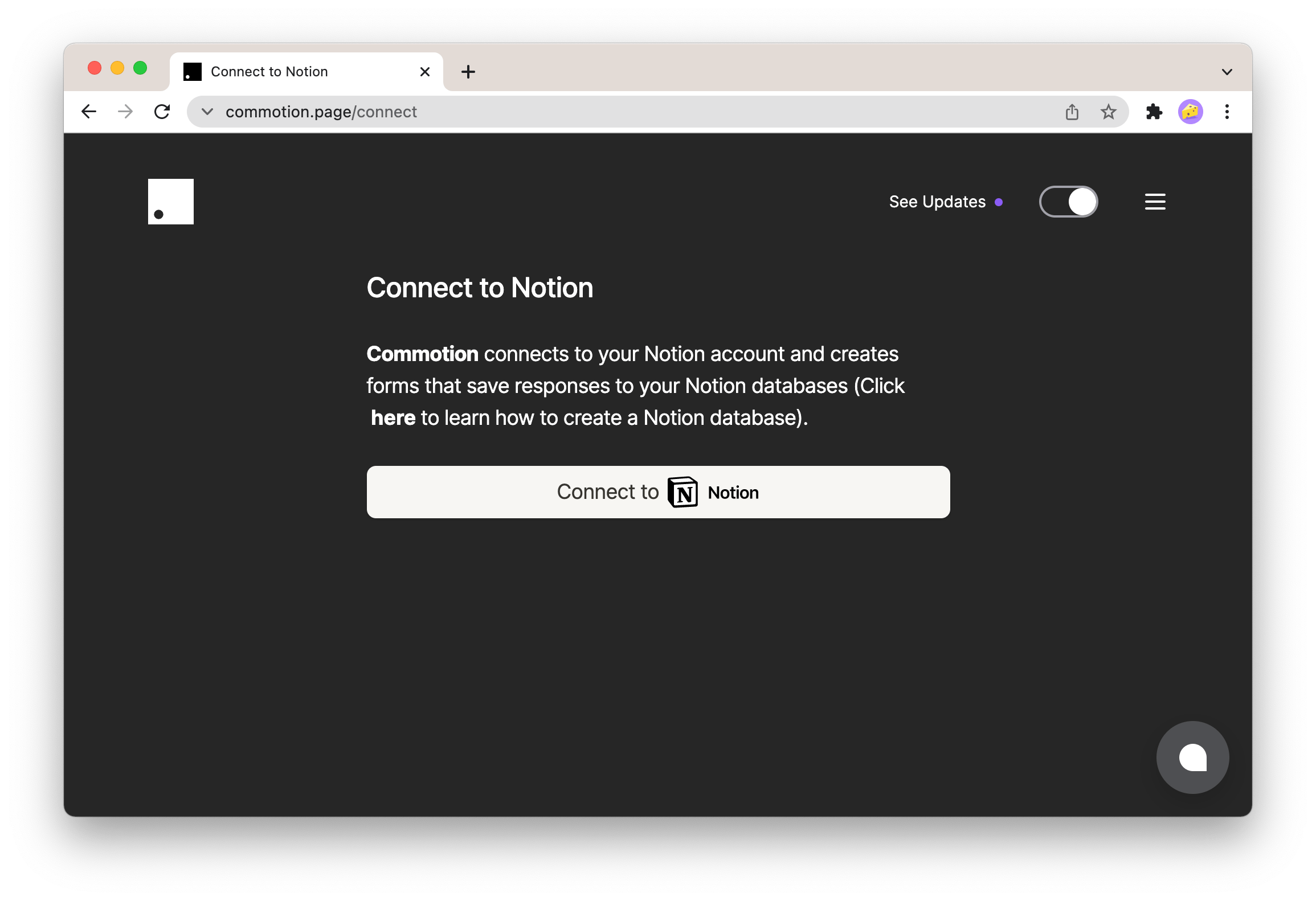Click the Connect to Notion button

tap(658, 491)
